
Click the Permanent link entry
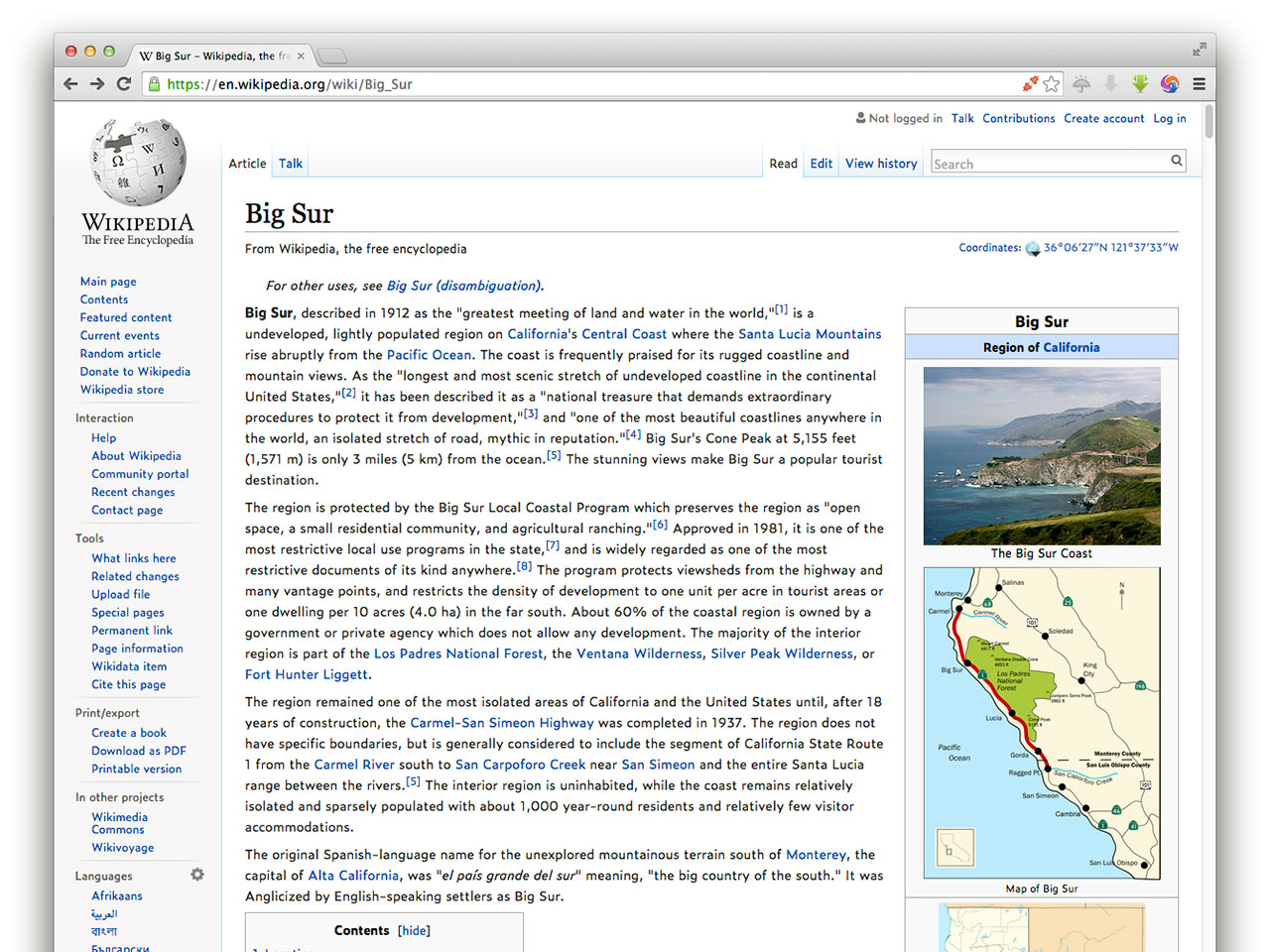click(x=132, y=631)
